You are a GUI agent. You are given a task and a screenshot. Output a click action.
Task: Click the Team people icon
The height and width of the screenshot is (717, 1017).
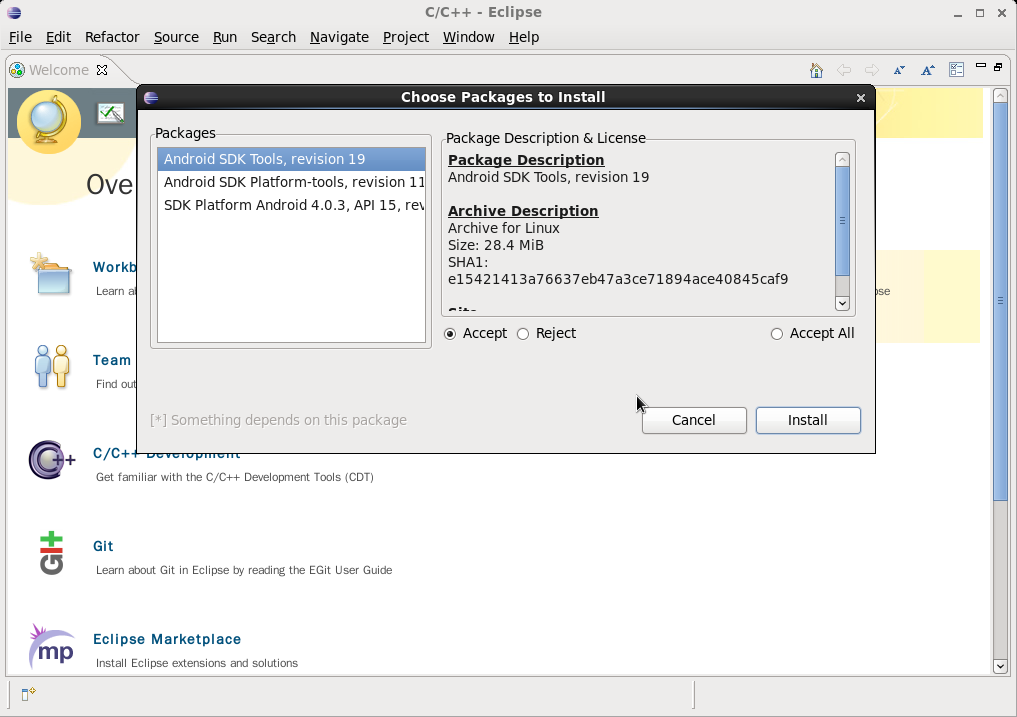(51, 367)
